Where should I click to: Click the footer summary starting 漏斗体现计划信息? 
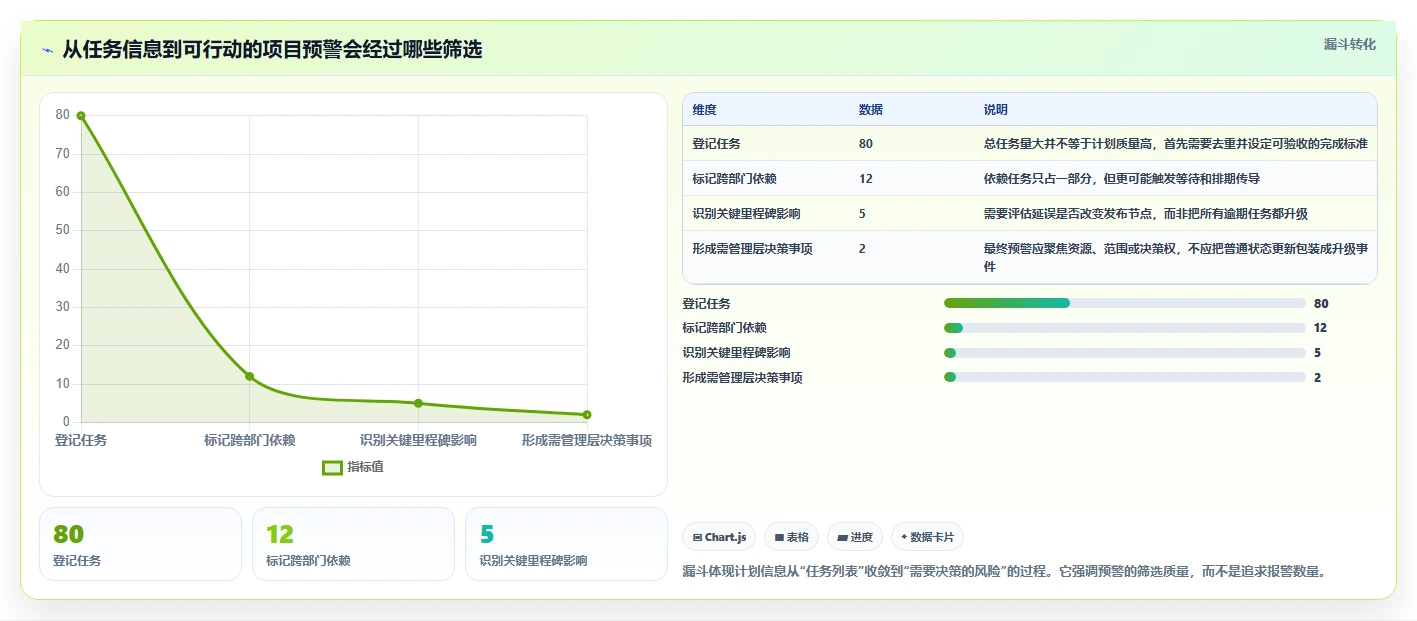pyautogui.click(x=1004, y=571)
